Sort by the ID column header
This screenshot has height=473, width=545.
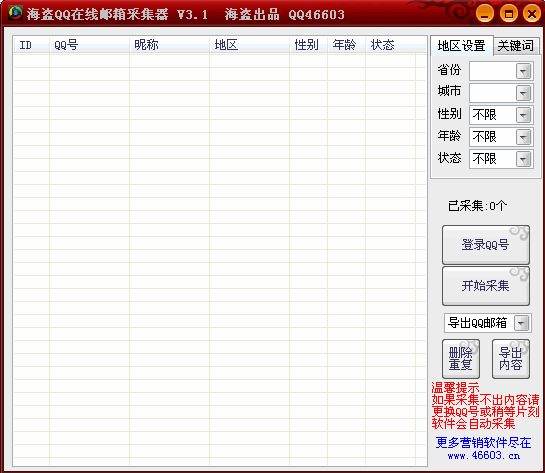click(31, 45)
